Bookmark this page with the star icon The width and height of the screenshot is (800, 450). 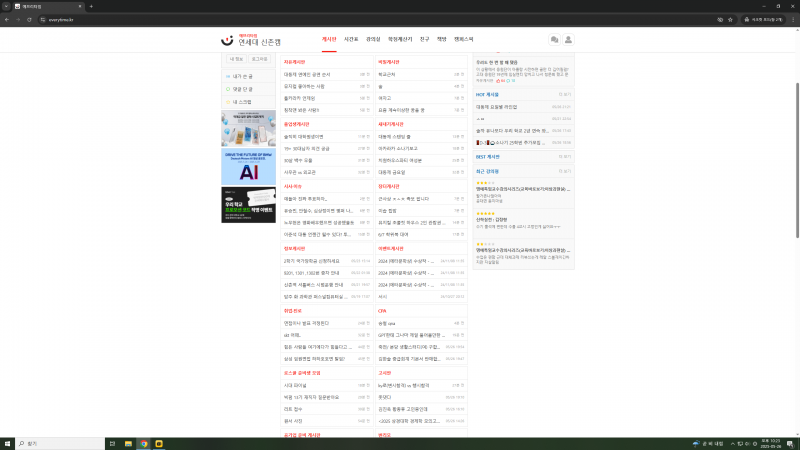(730, 20)
